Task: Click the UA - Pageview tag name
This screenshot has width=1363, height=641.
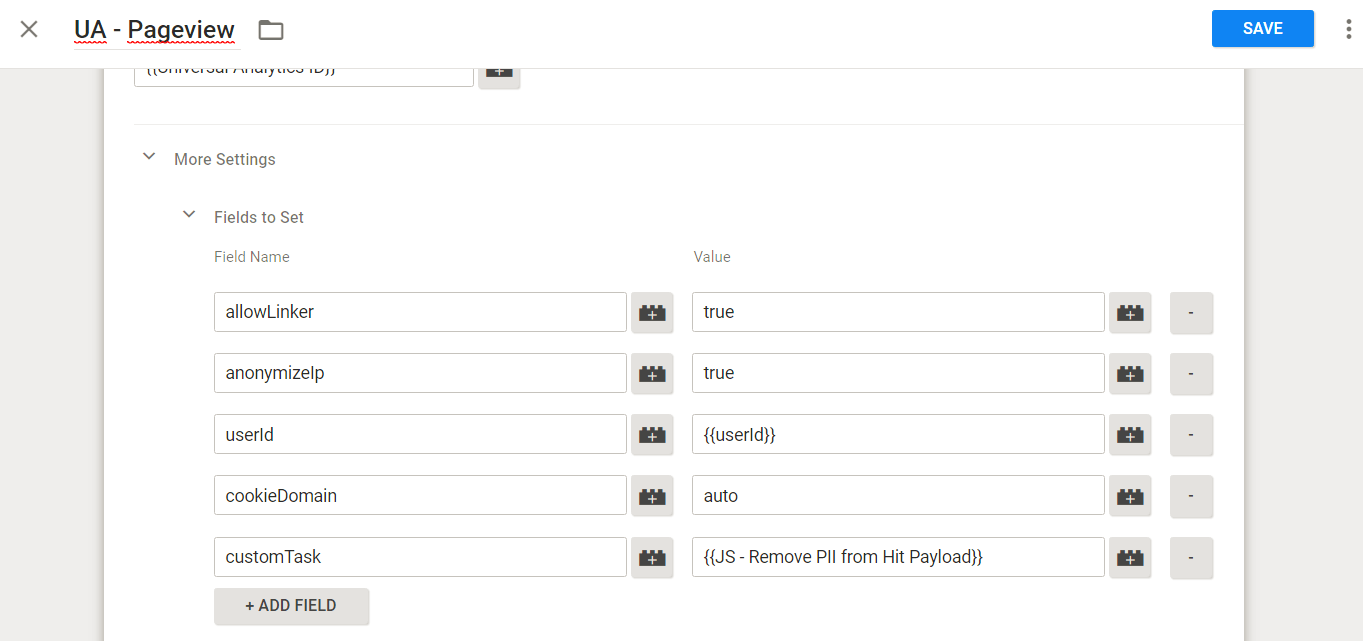Action: coord(155,30)
